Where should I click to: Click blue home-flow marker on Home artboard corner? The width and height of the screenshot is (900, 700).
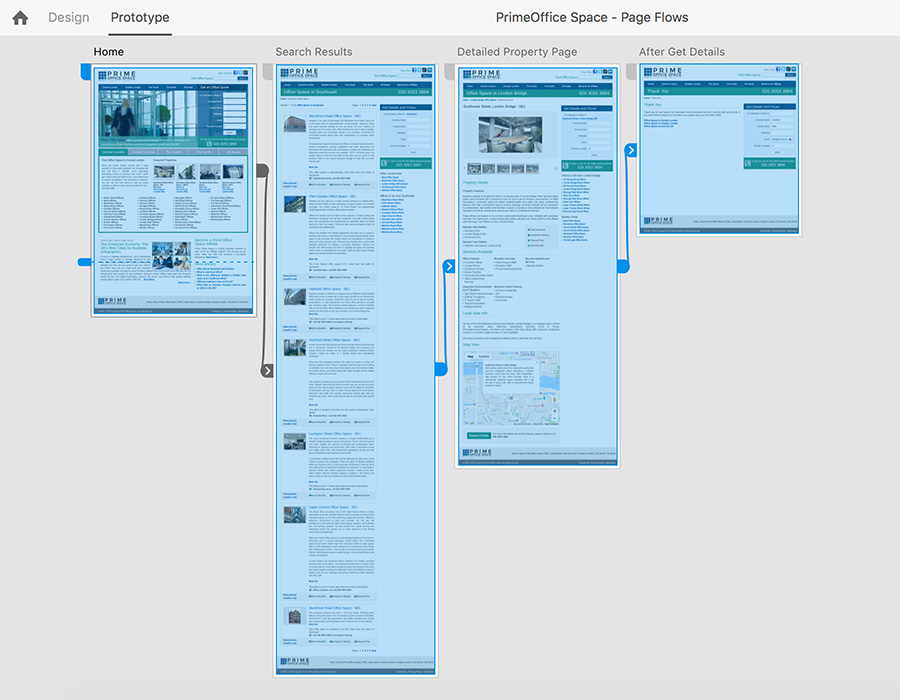85,72
